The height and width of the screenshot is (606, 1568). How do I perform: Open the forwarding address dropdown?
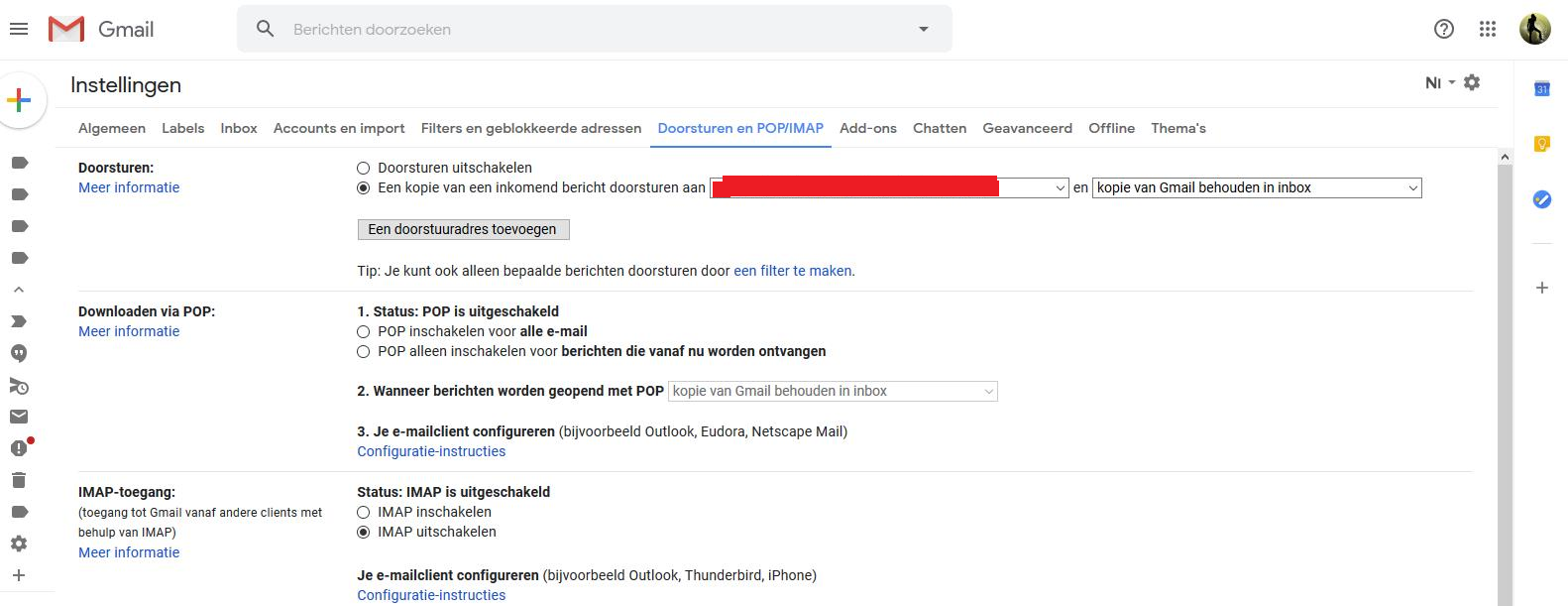[x=889, y=187]
